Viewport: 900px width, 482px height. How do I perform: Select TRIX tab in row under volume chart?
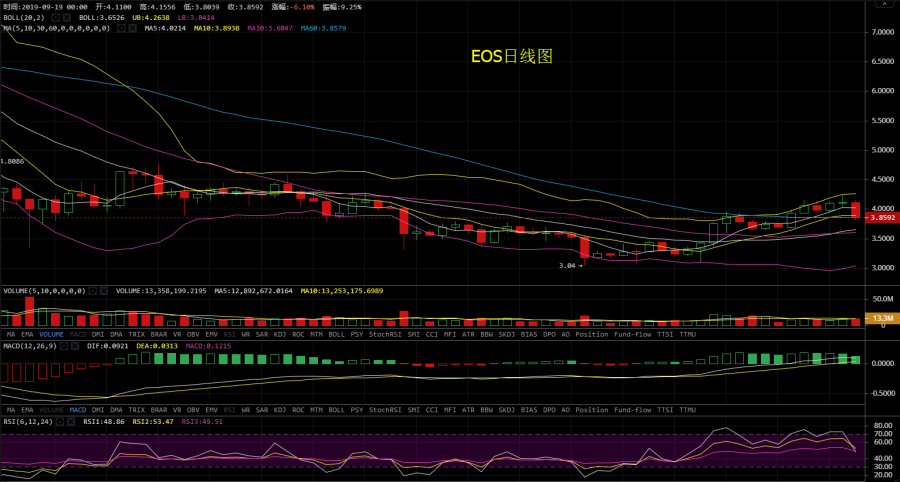point(137,334)
